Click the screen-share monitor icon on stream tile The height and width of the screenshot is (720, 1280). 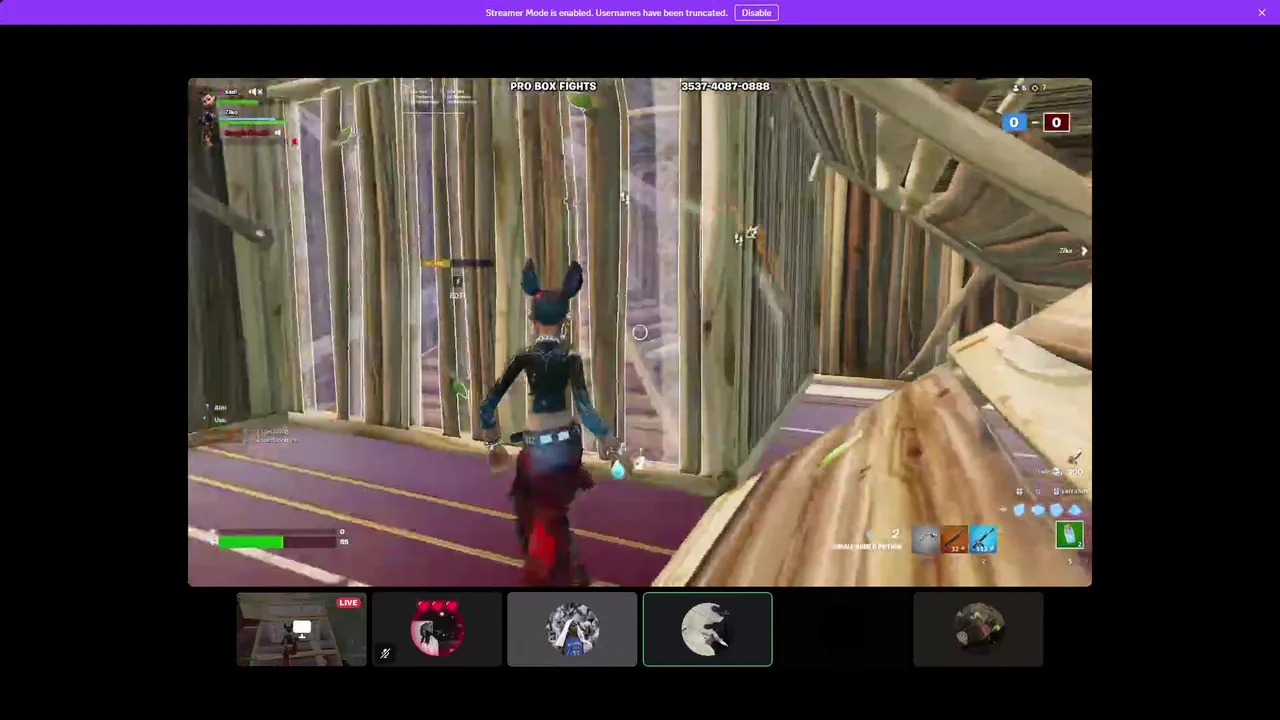pos(302,629)
